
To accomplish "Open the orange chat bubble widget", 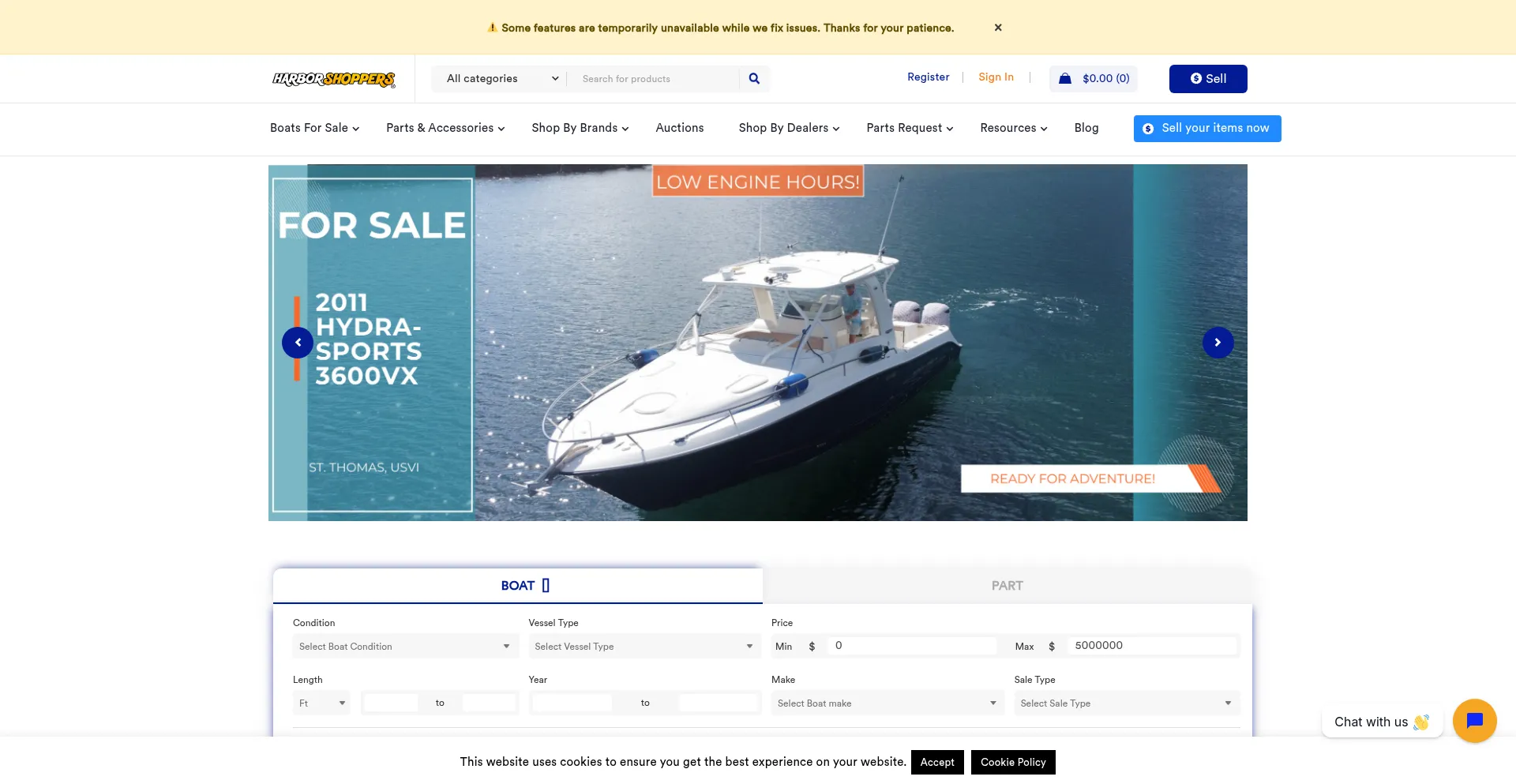I will pos(1474,721).
